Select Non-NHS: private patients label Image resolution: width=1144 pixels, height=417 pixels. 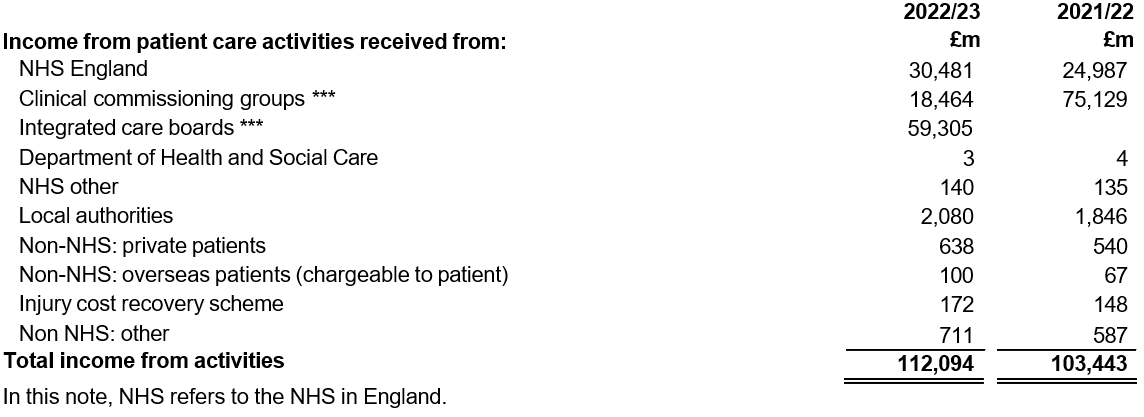pos(142,246)
